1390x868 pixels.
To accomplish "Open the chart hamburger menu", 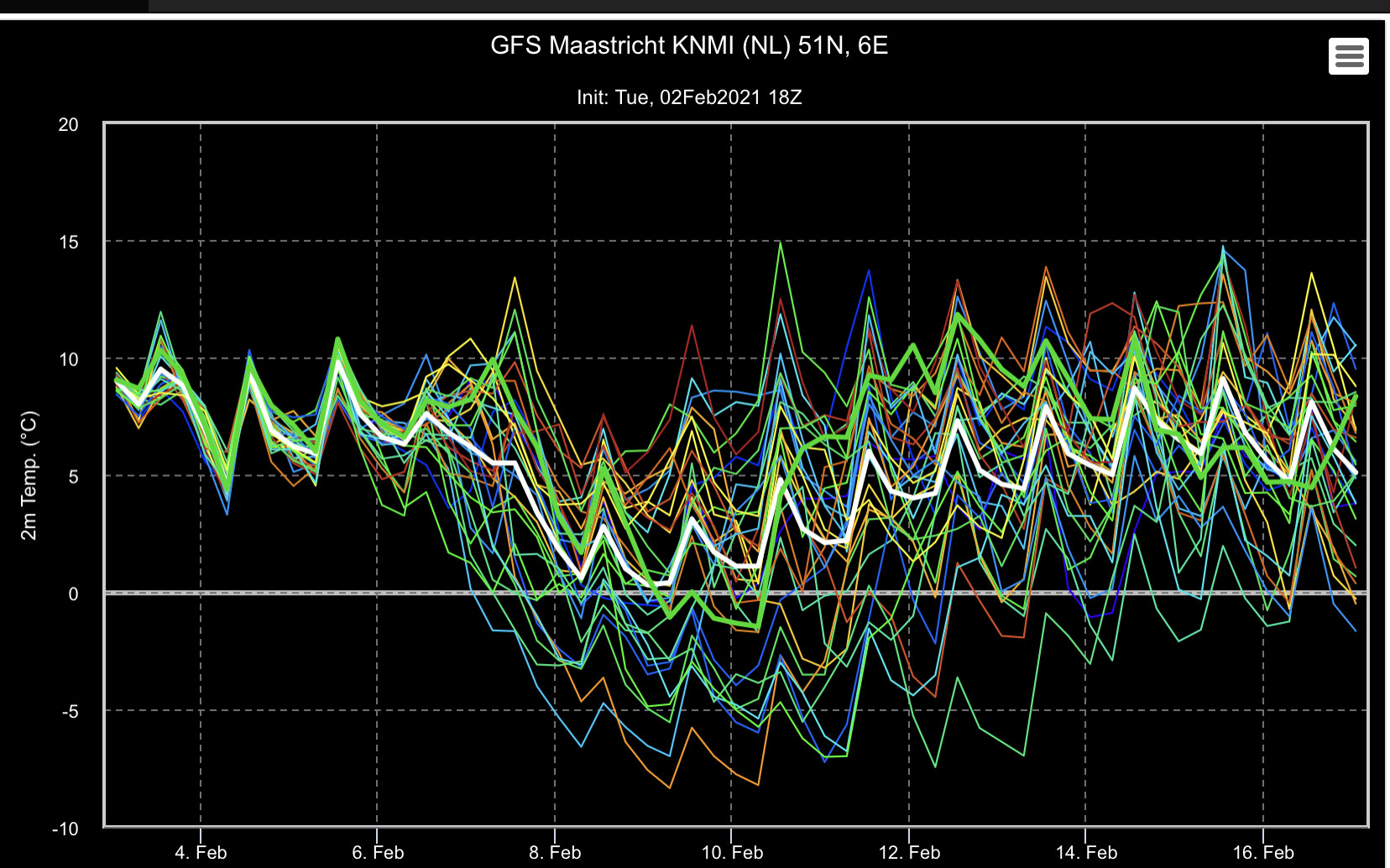I will [x=1348, y=56].
